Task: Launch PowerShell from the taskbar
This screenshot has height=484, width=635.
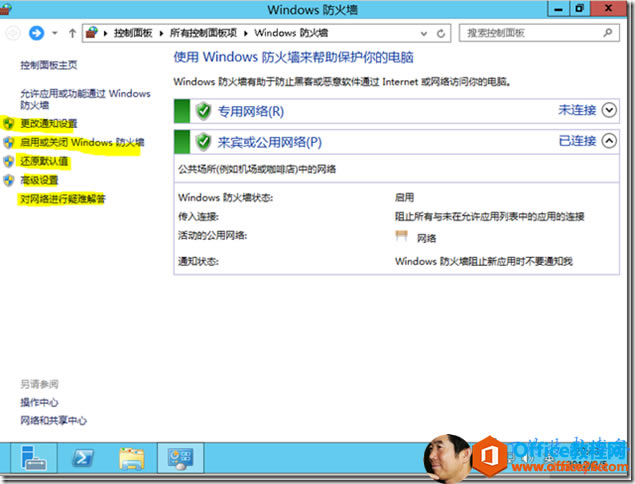Action: pyautogui.click(x=83, y=458)
